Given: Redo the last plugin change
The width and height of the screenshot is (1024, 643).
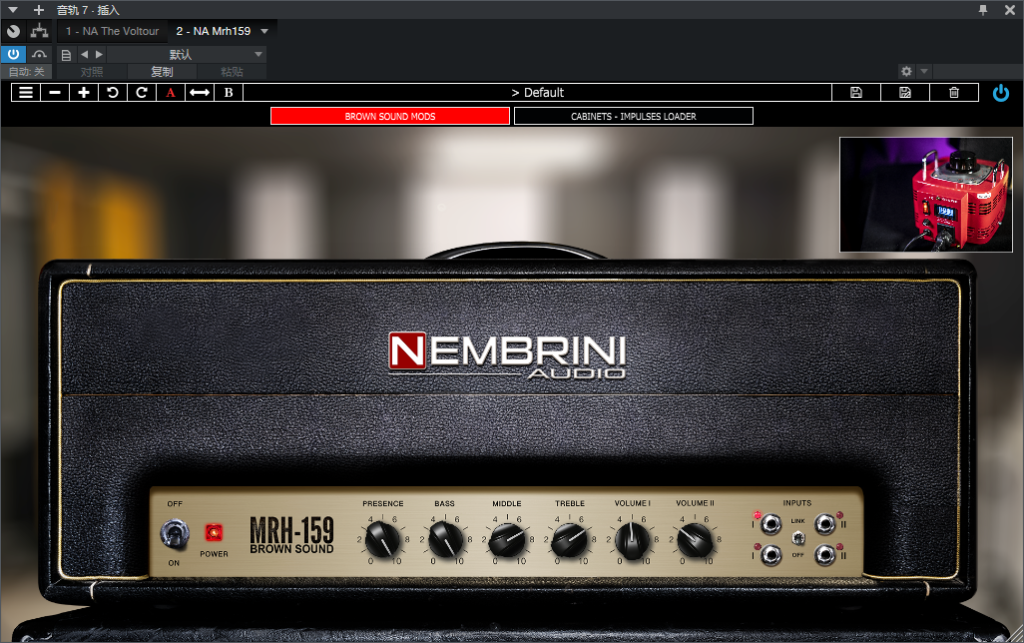Looking at the screenshot, I should pyautogui.click(x=141, y=93).
